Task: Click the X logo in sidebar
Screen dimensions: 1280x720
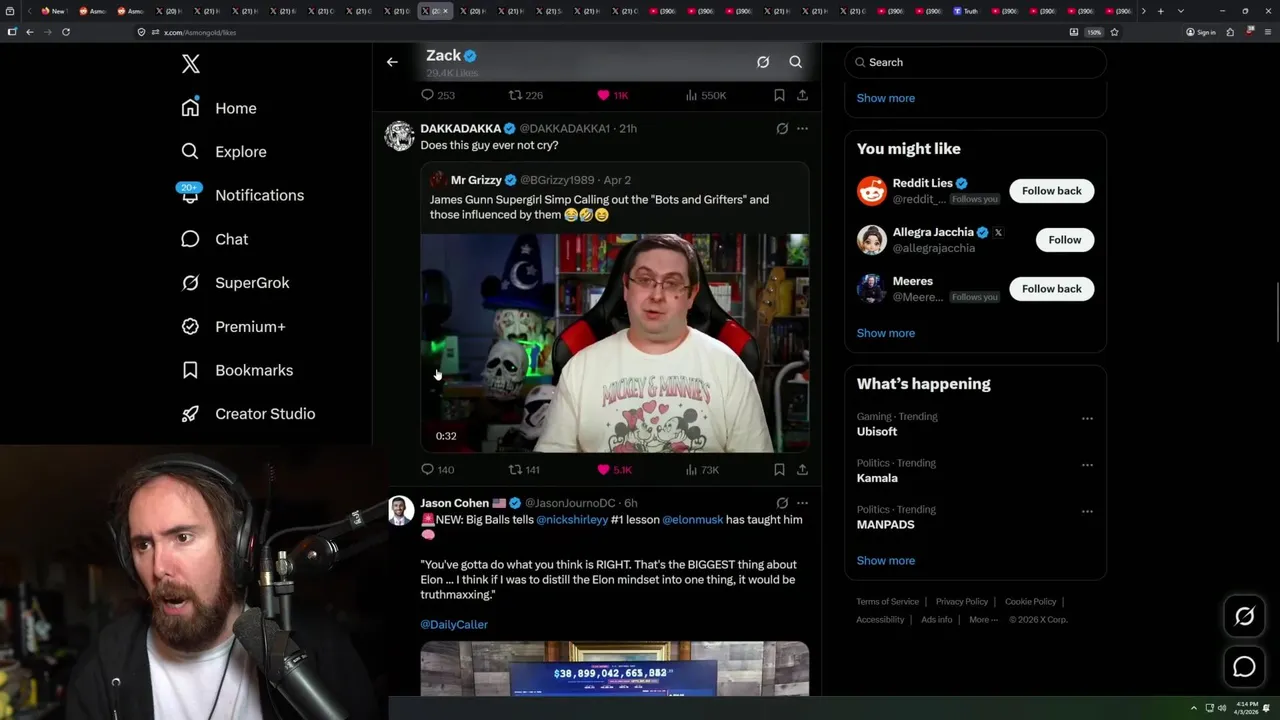Action: point(191,65)
